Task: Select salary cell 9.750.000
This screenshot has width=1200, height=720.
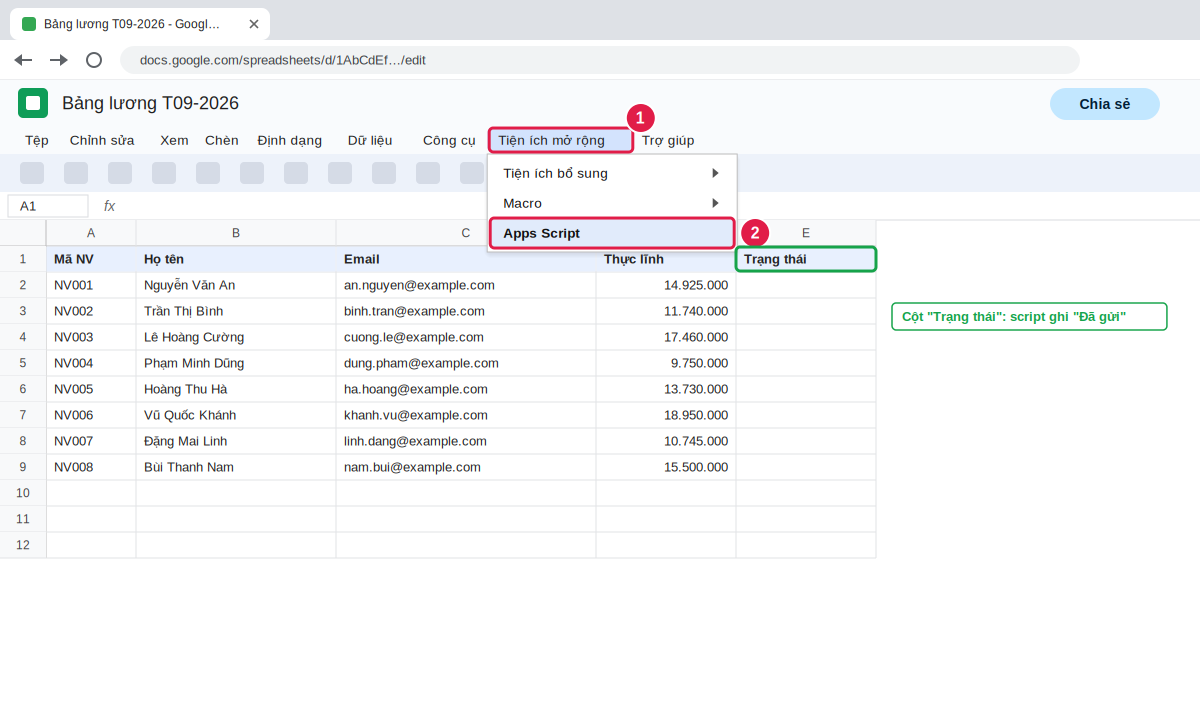Action: tap(666, 363)
